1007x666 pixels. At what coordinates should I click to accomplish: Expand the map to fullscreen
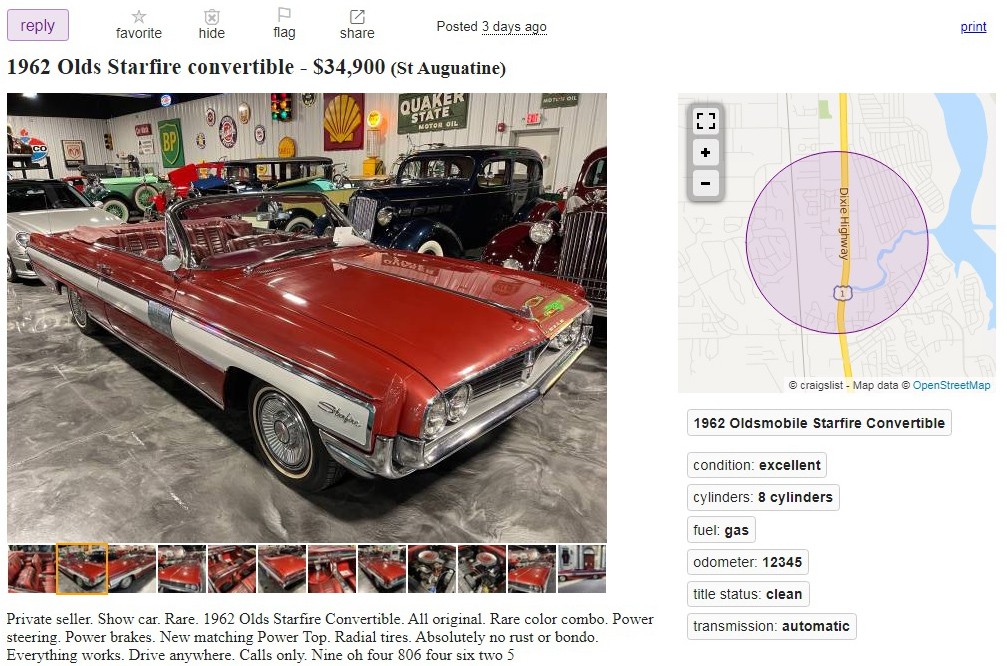(x=705, y=121)
